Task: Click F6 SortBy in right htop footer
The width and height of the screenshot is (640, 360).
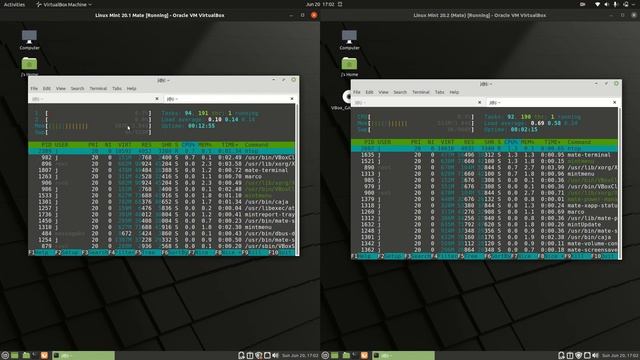Action: tap(498, 256)
